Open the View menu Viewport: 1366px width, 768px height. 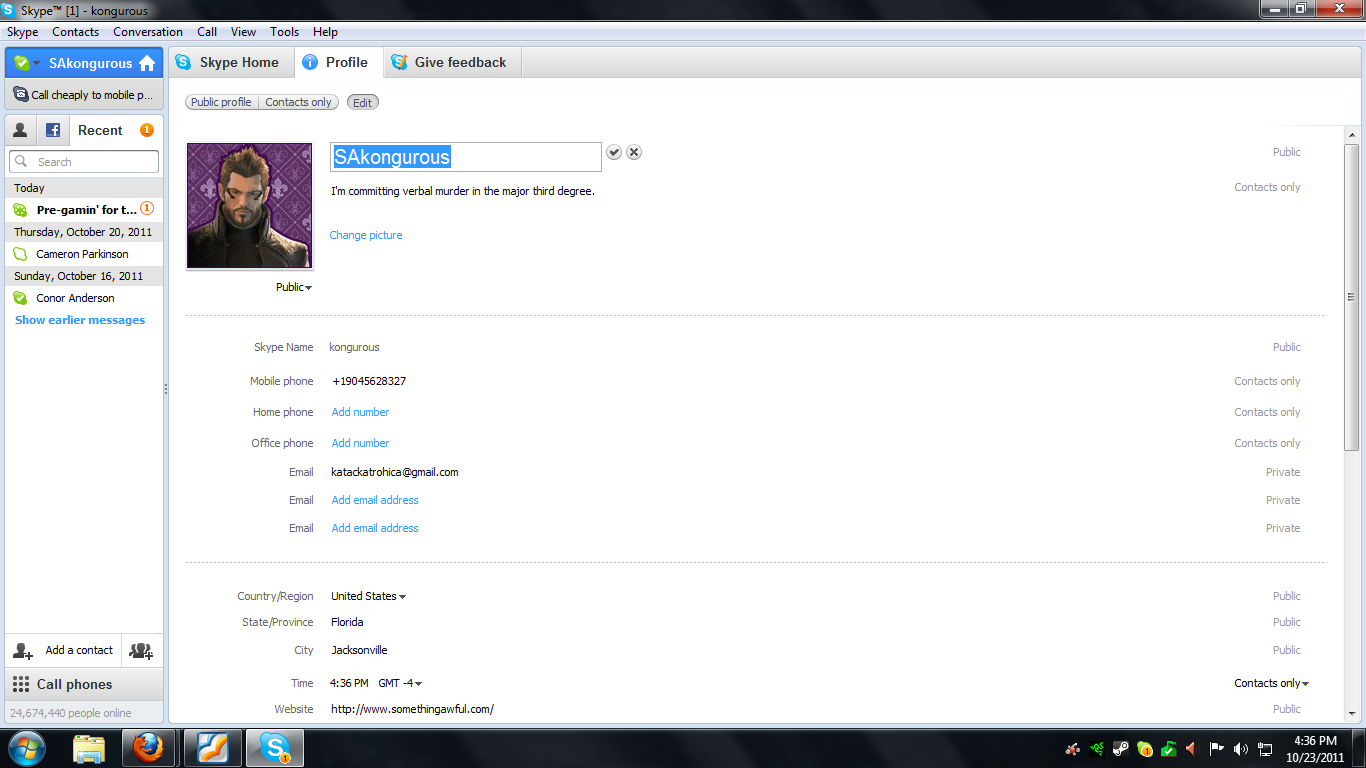click(x=244, y=32)
